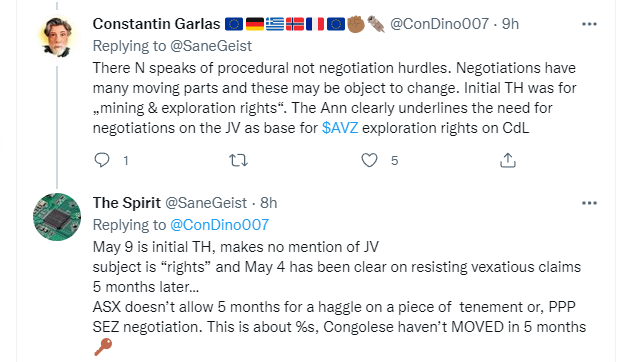Screen dimensions: 633x362
Task: Open the 8h timestamp on second tweet
Action: point(268,203)
